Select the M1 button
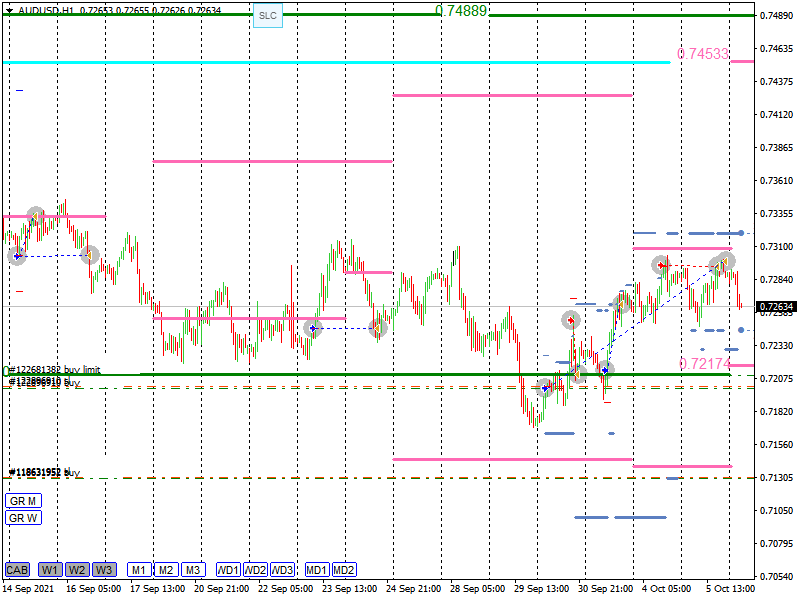 pos(139,570)
